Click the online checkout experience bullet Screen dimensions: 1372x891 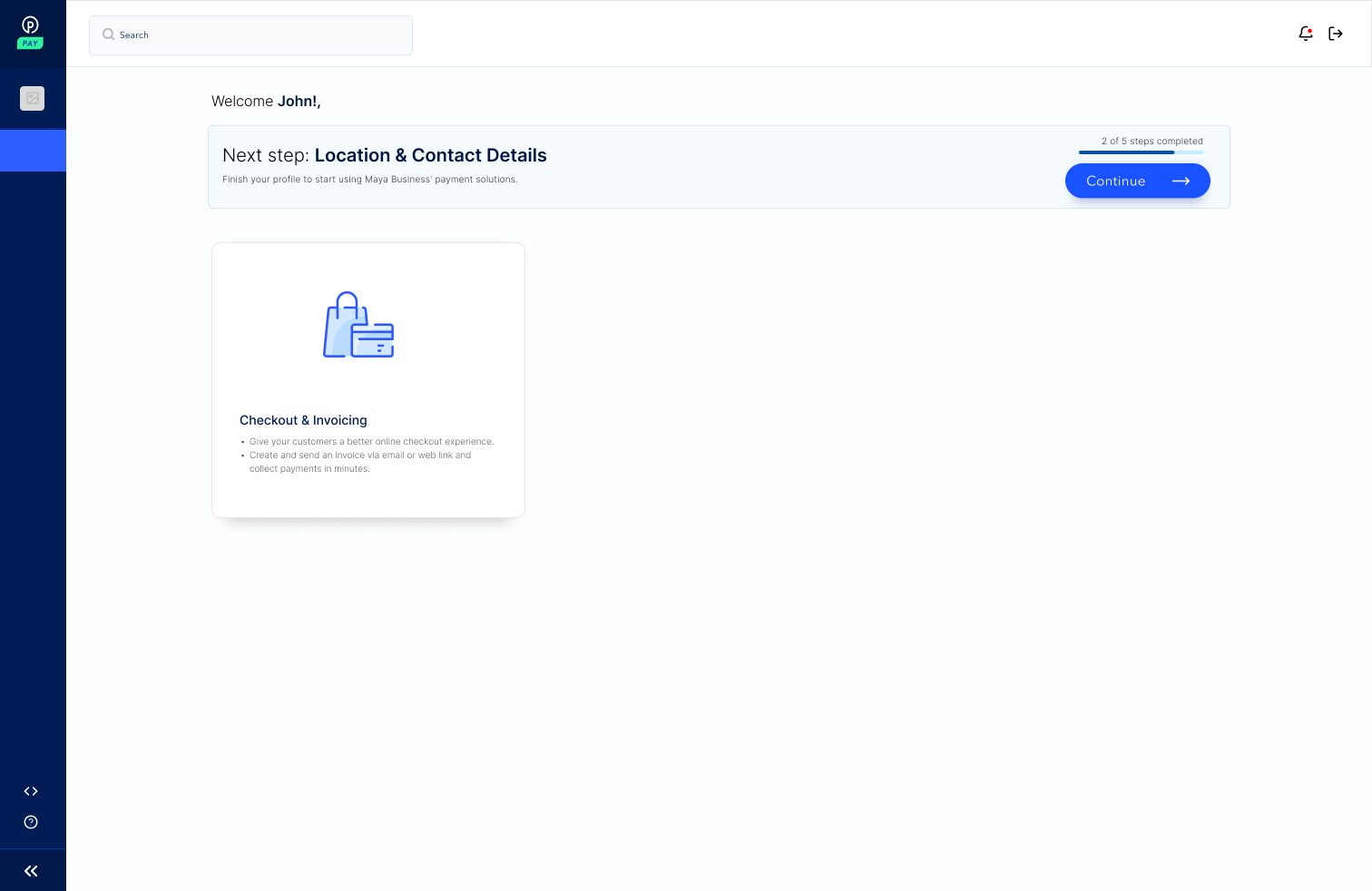(x=371, y=442)
